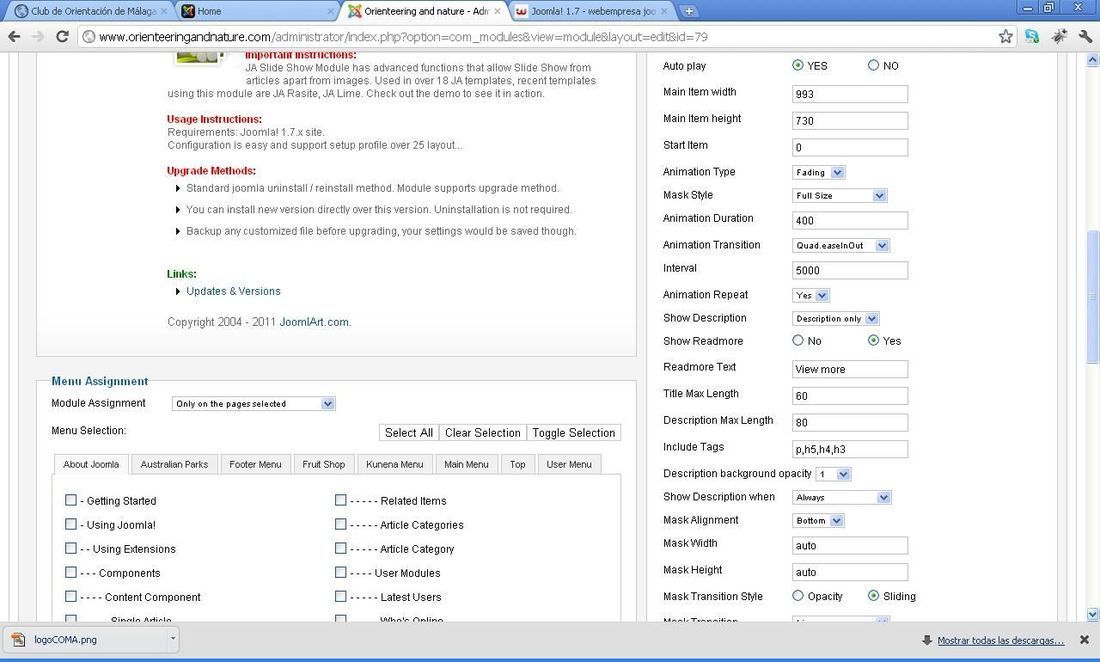Check the Article Category menu item
1100x662 pixels.
pos(341,548)
